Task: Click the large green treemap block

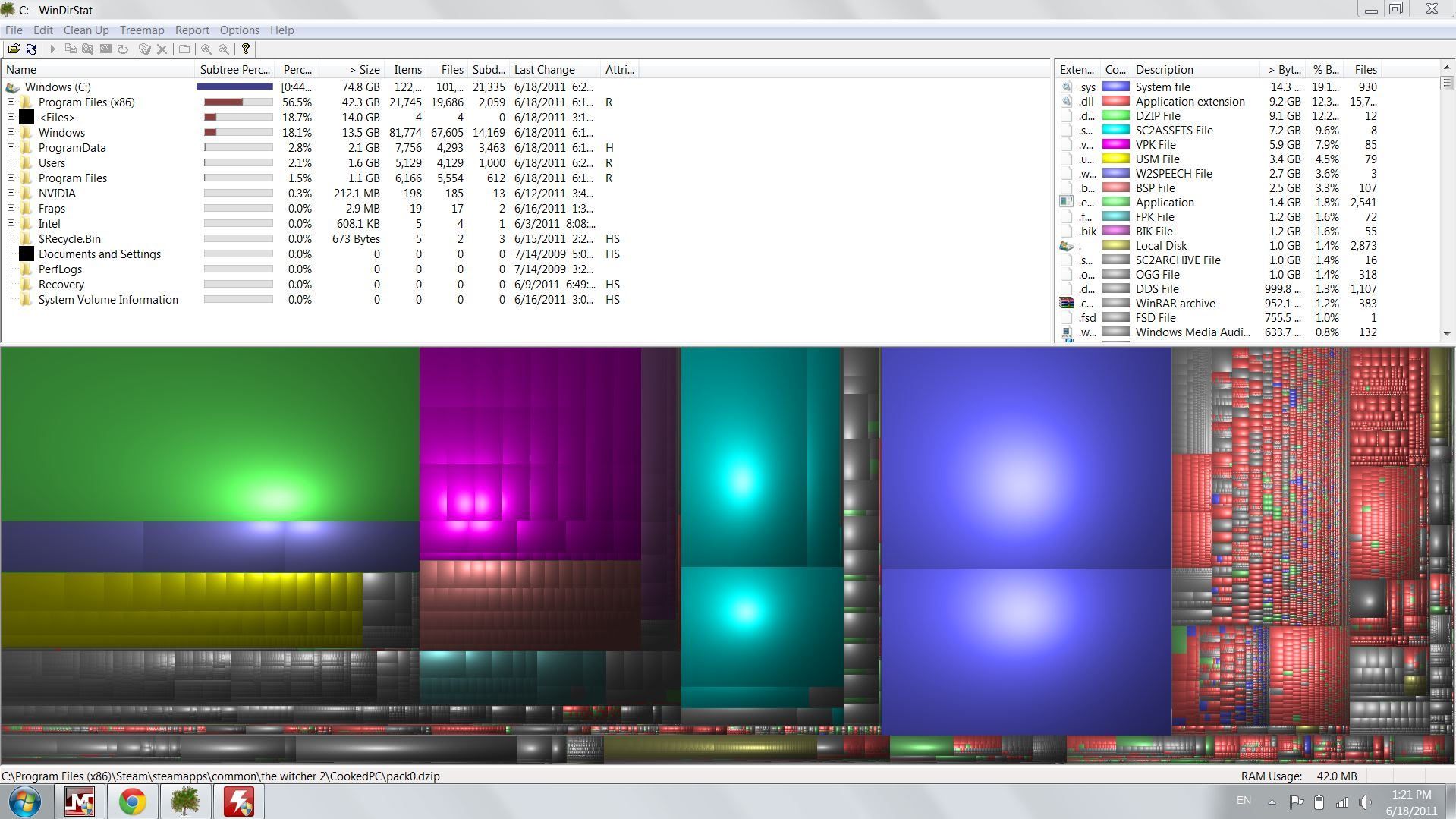Action: point(210,434)
